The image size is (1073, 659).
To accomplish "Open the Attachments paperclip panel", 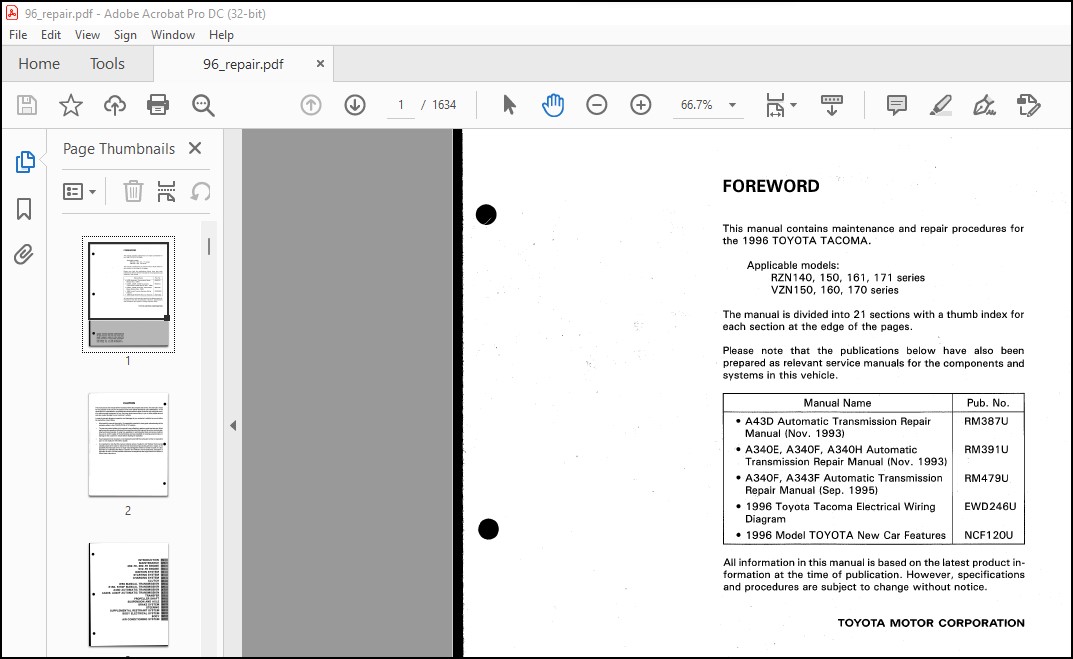I will click(x=24, y=255).
